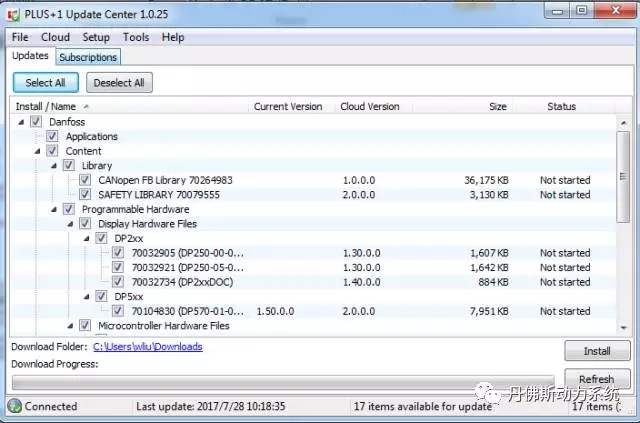The image size is (640, 423).
Task: Toggle the CANopen FB Library checkbox
Action: (85, 180)
